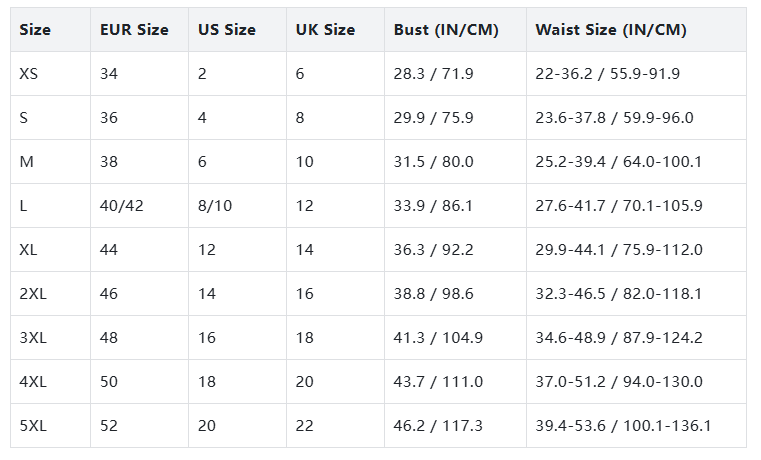Select waist range 23.6-37.8 / 59.9-96.0
This screenshot has width=761, height=460.
[x=614, y=118]
